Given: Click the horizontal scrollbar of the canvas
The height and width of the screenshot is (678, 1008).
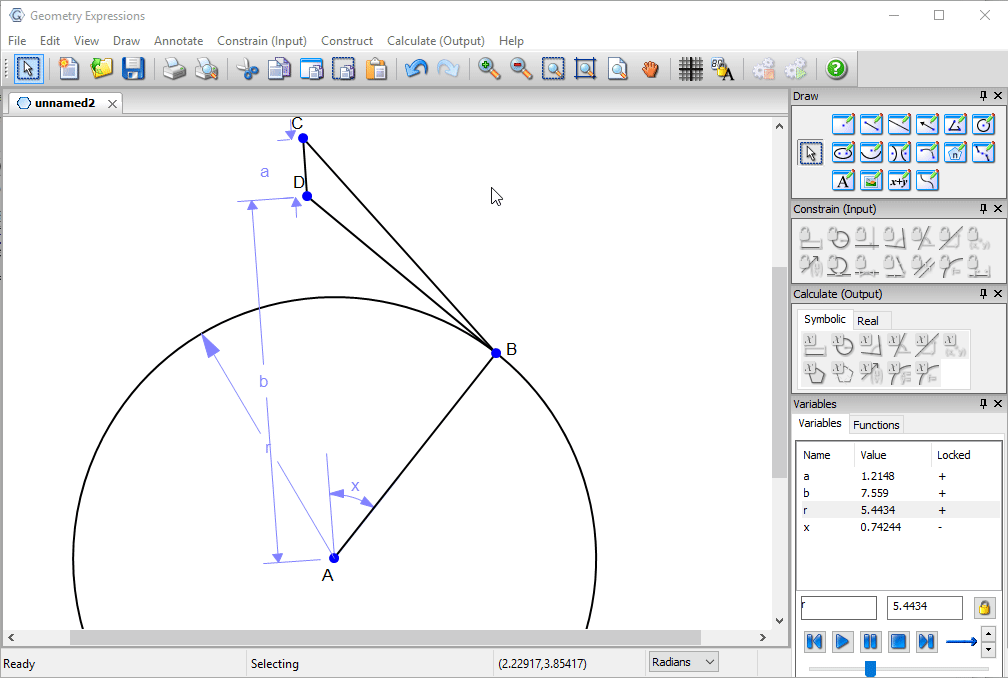Looking at the screenshot, I should tap(386, 638).
